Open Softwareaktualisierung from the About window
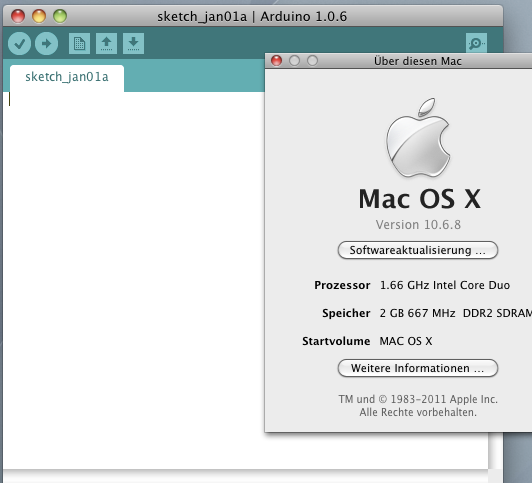 [x=418, y=250]
